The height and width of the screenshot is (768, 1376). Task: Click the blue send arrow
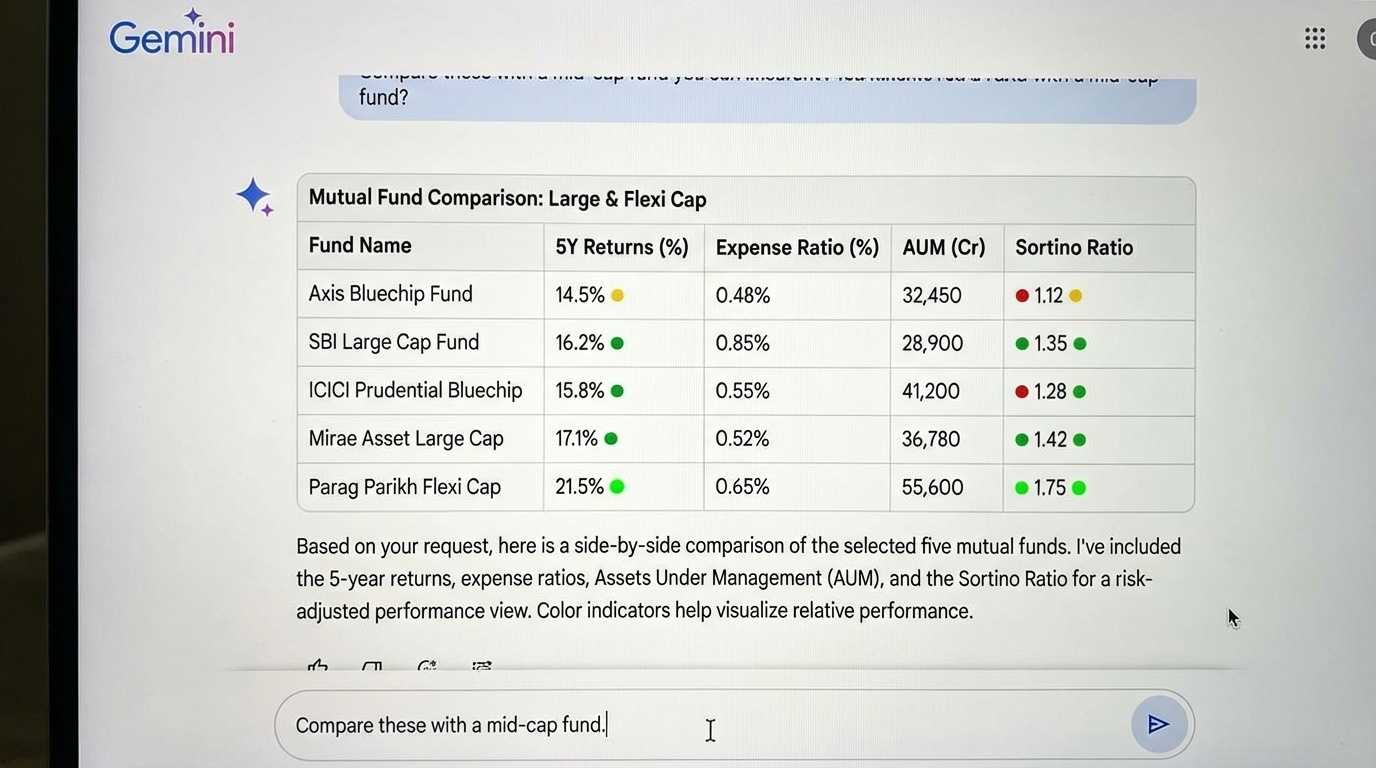(x=1157, y=724)
